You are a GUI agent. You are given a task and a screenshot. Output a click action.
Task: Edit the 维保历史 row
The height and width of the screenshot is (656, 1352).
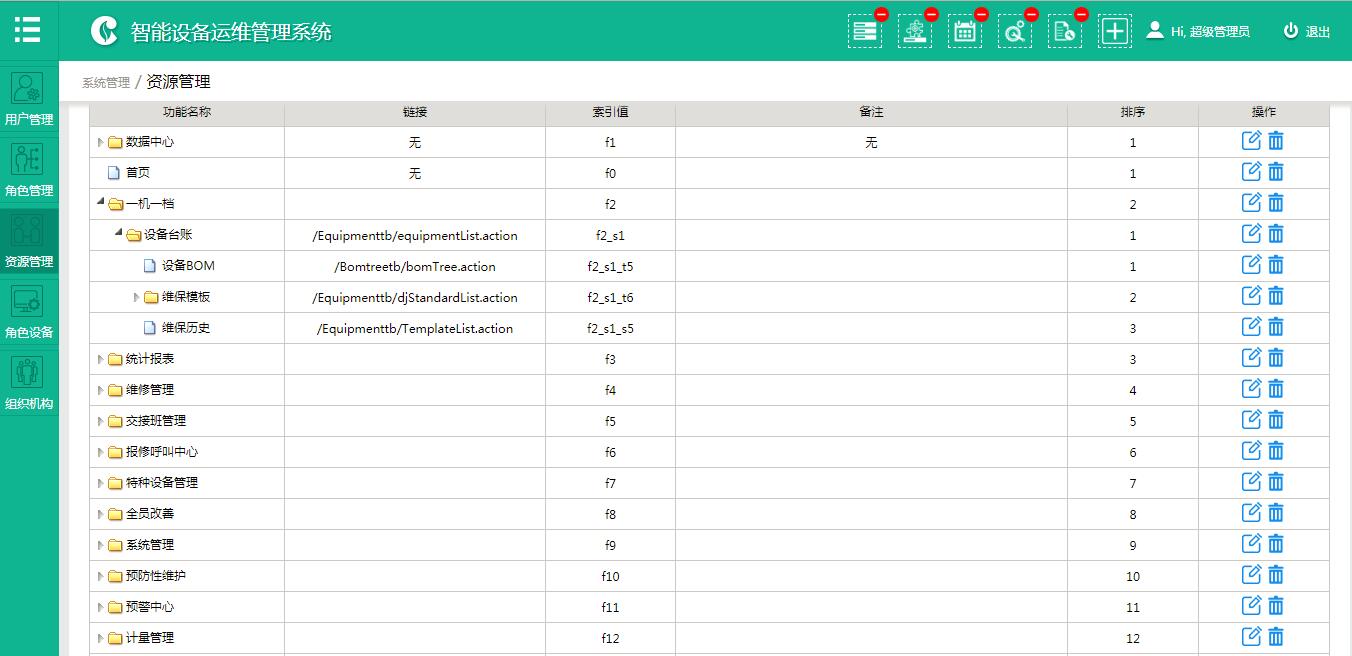click(1251, 327)
